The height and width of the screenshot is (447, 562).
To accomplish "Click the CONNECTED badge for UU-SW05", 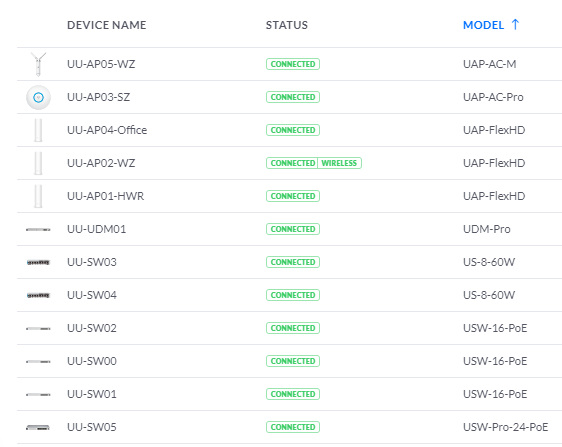I will tap(293, 427).
